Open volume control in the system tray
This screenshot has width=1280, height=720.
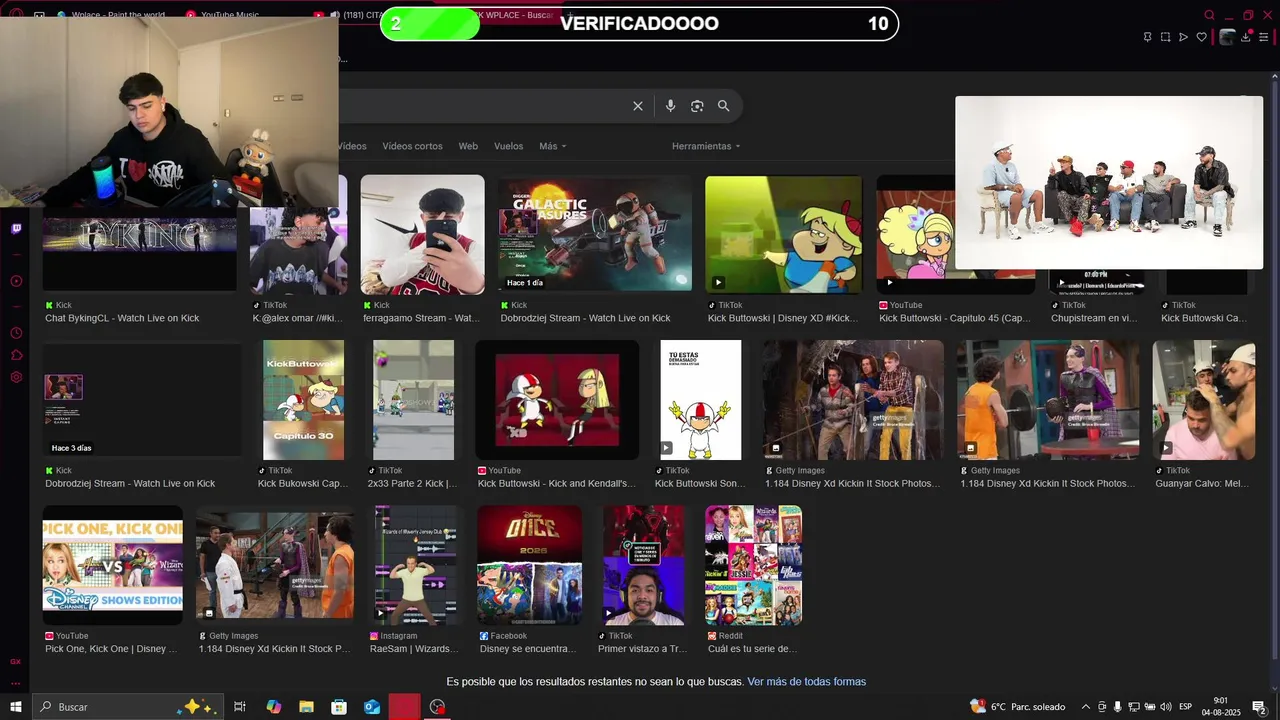coord(1165,707)
